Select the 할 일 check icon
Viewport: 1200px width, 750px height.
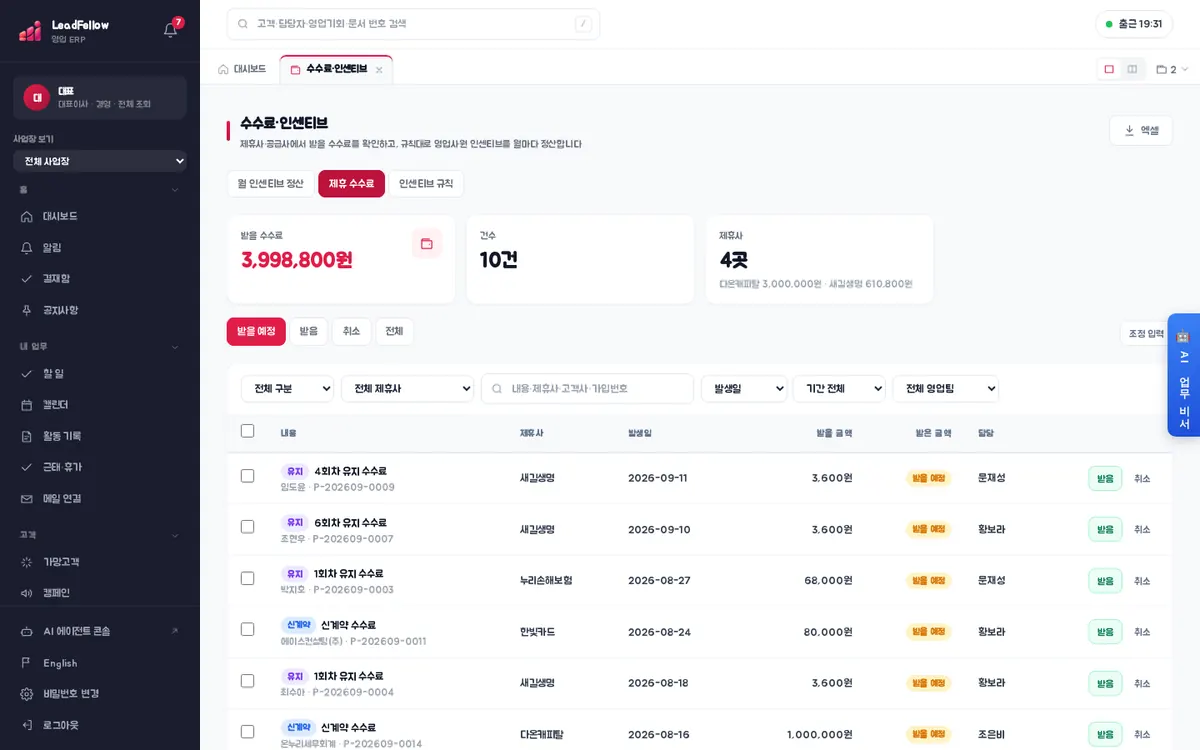coord(27,373)
